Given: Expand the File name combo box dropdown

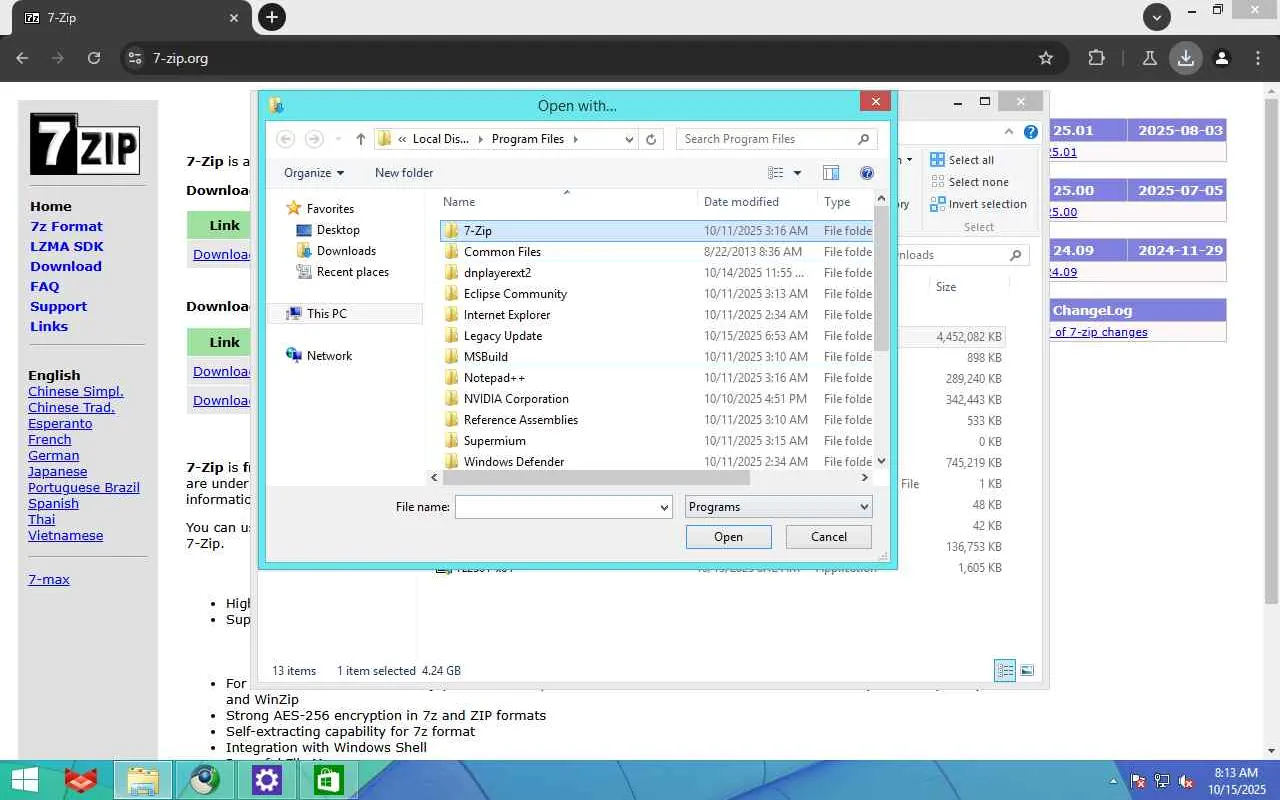Looking at the screenshot, I should pos(664,507).
